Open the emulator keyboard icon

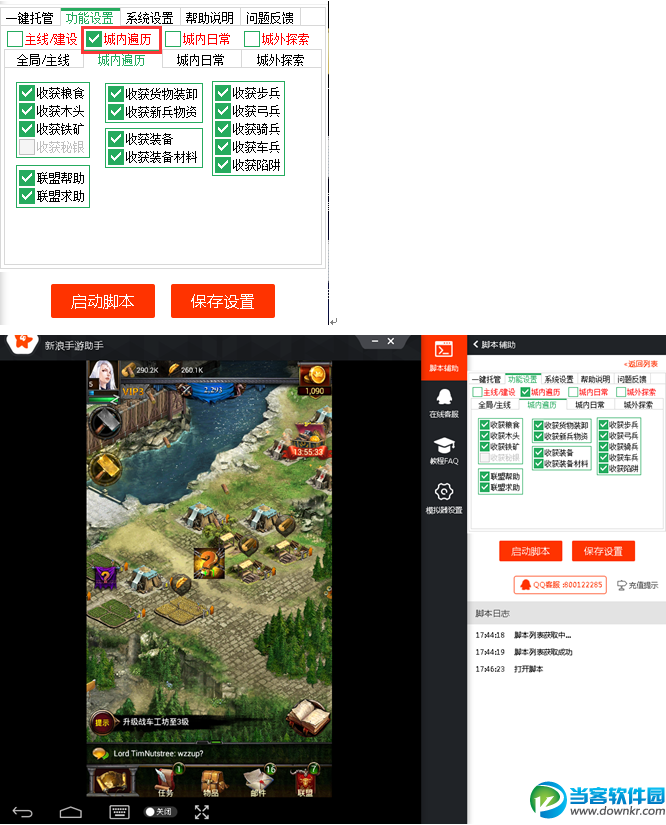click(x=119, y=812)
